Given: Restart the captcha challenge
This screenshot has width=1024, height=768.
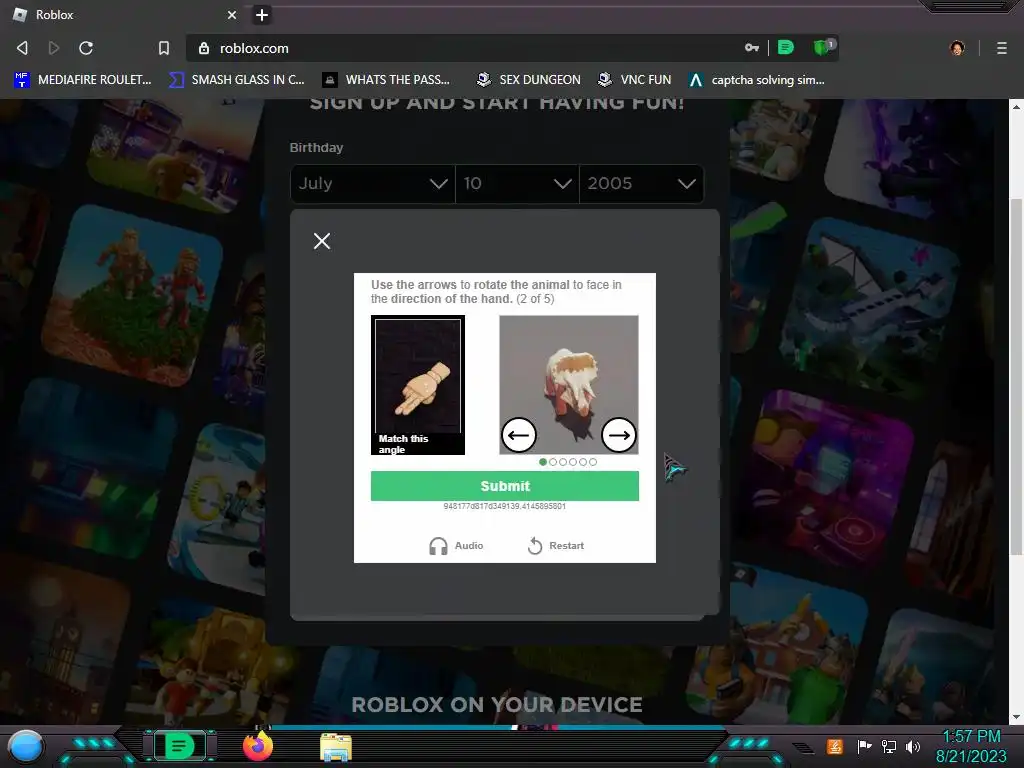Looking at the screenshot, I should click(x=556, y=545).
